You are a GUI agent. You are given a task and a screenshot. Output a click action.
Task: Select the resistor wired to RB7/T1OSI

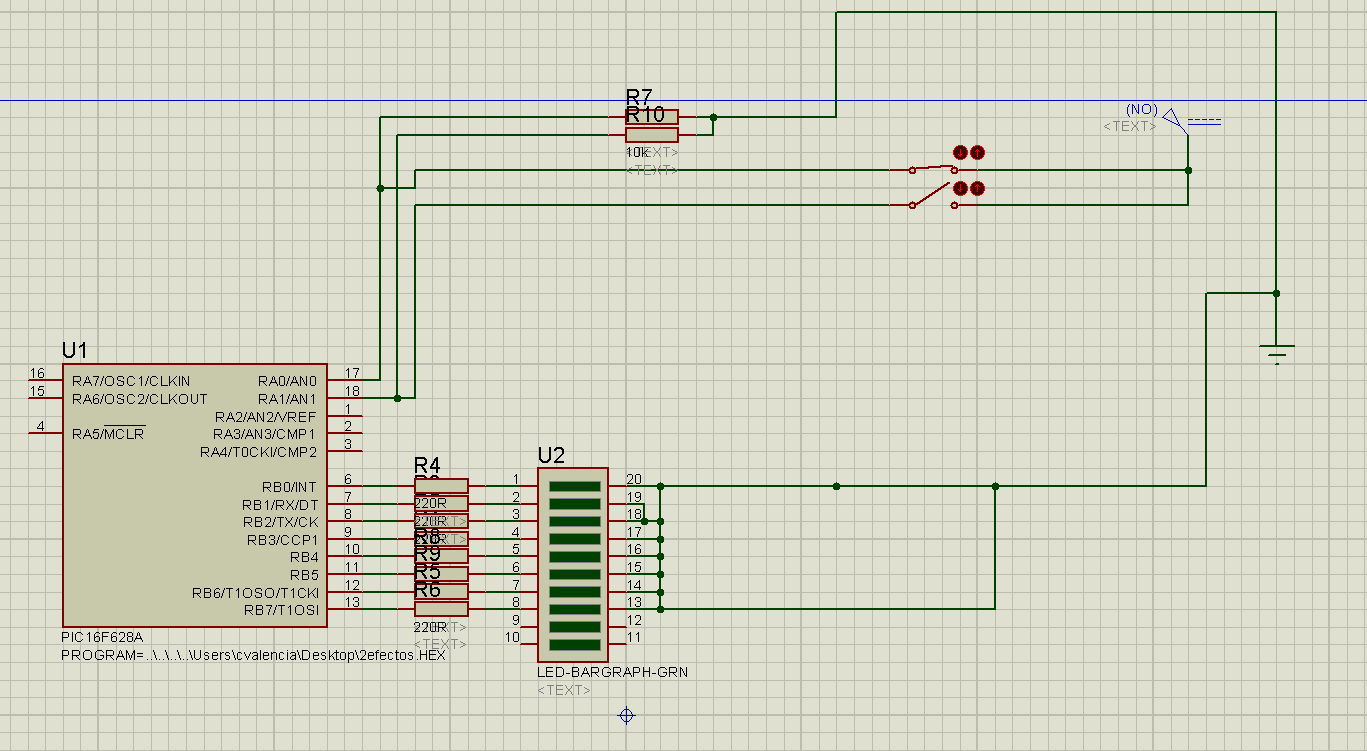coord(441,609)
